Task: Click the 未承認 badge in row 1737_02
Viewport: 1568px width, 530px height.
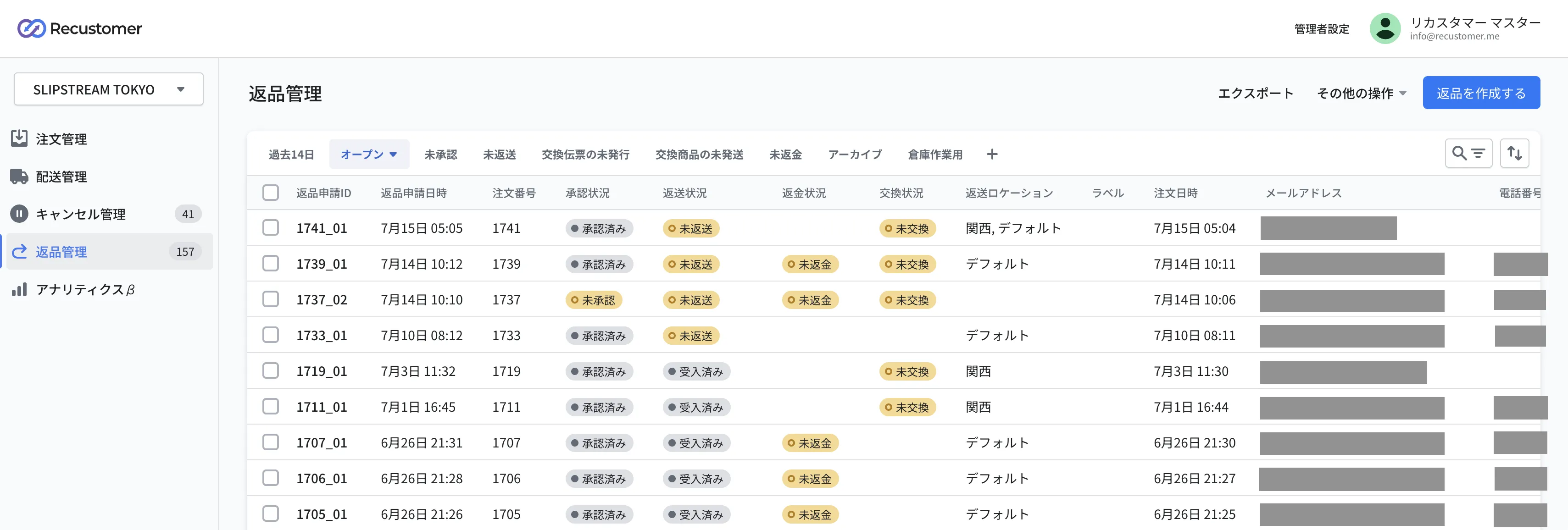Action: (x=594, y=300)
